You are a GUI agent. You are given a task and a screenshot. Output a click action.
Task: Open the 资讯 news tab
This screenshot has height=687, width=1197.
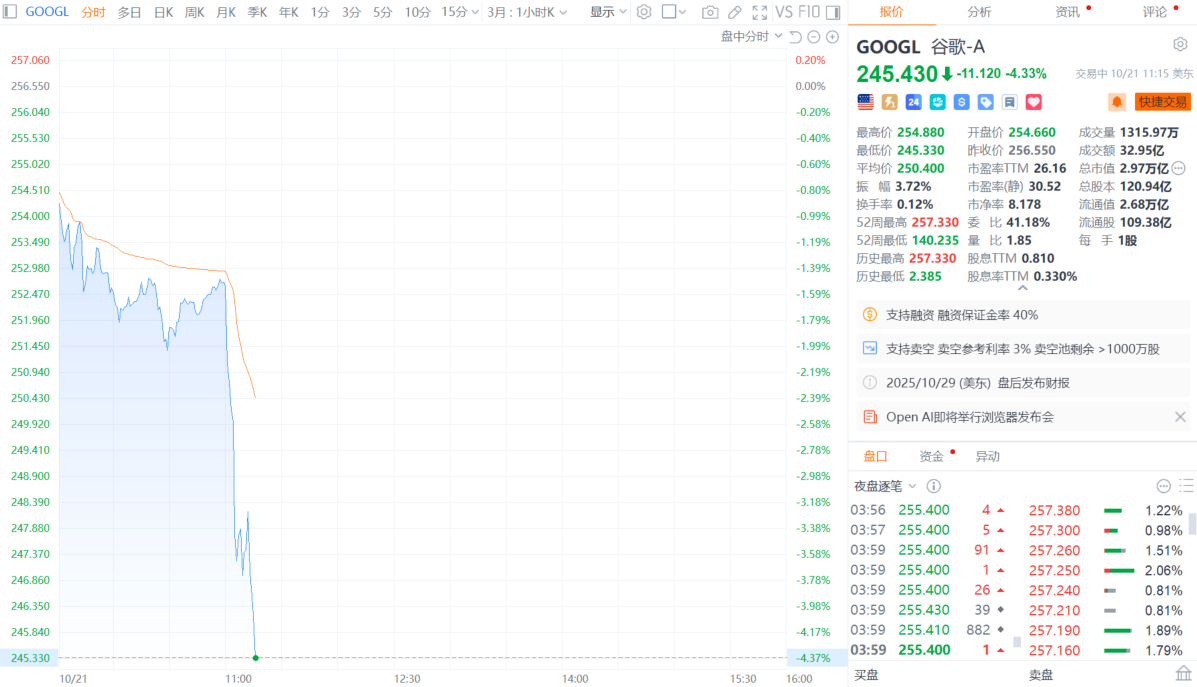point(1067,11)
